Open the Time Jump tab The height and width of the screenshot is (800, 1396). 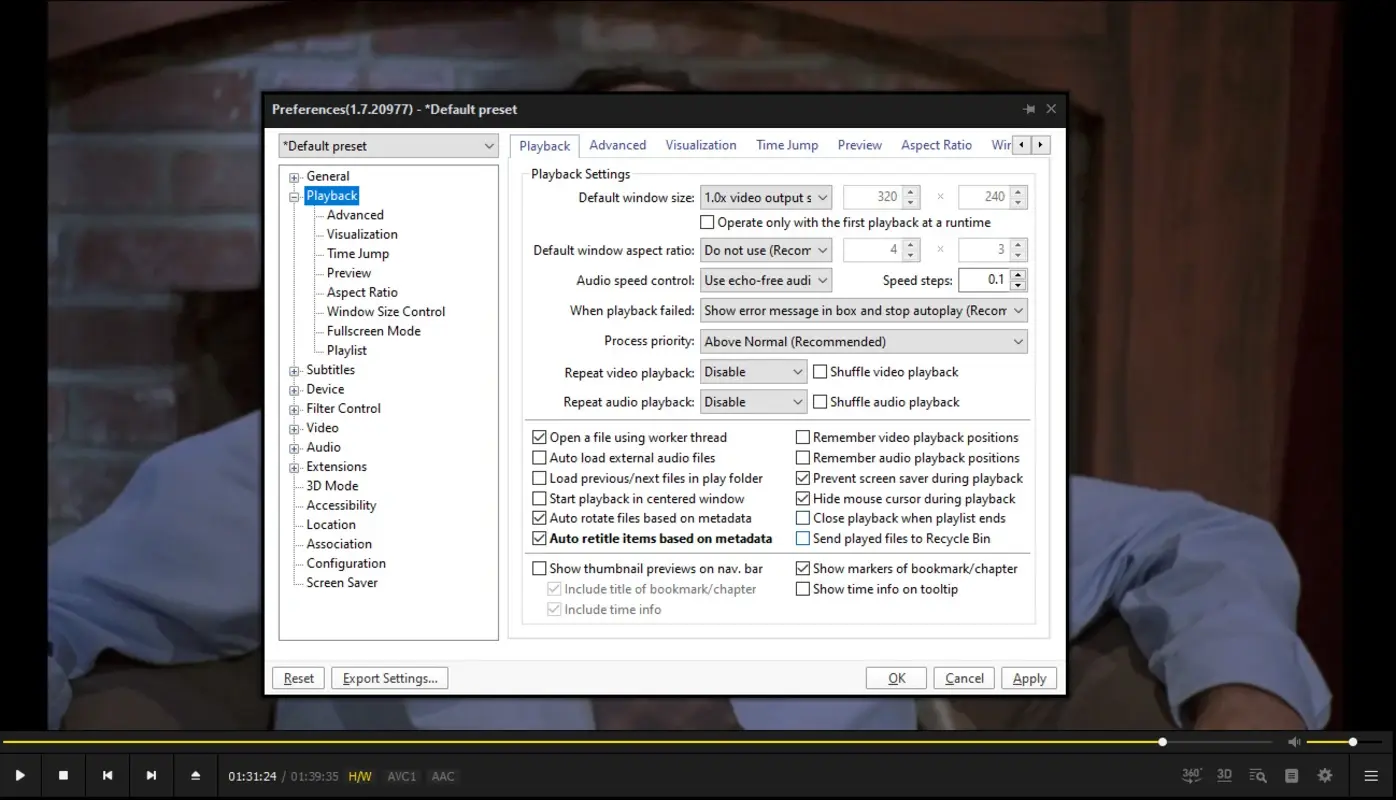pos(787,145)
